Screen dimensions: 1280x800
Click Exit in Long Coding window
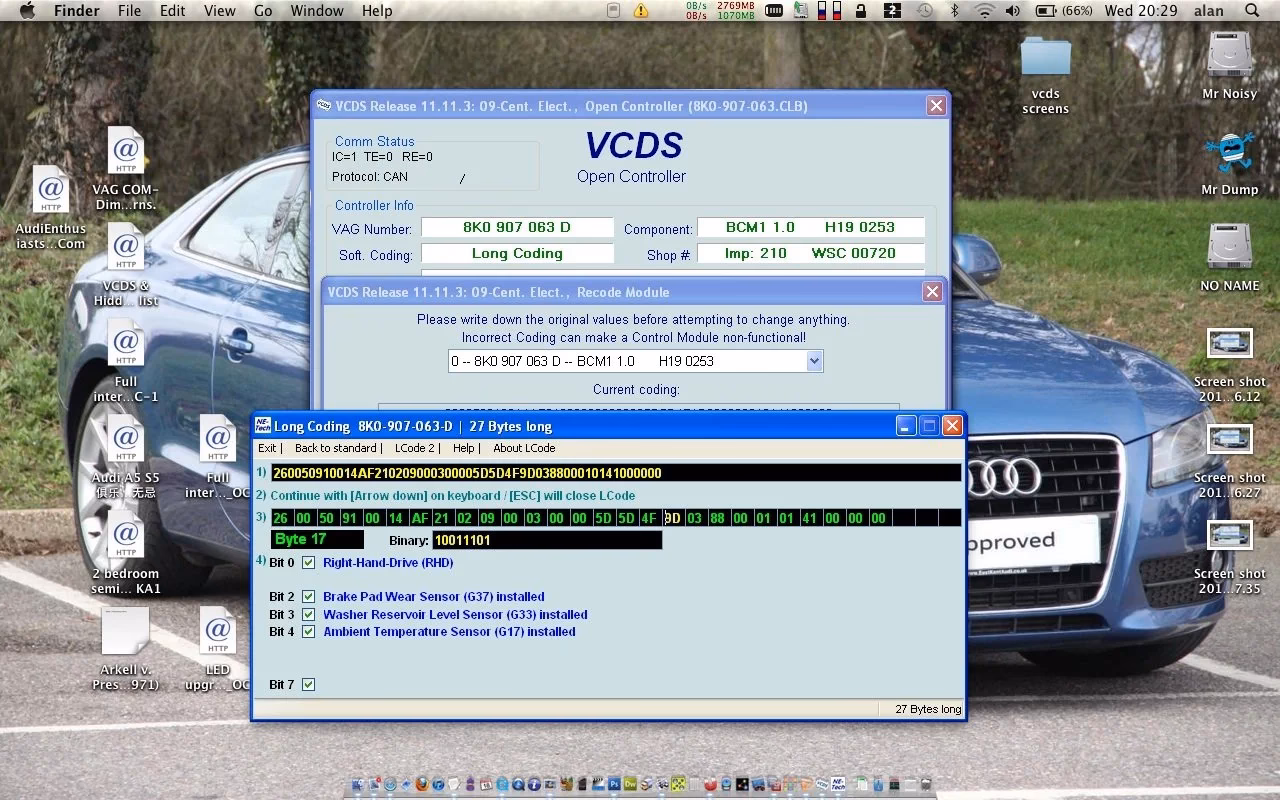click(x=267, y=448)
